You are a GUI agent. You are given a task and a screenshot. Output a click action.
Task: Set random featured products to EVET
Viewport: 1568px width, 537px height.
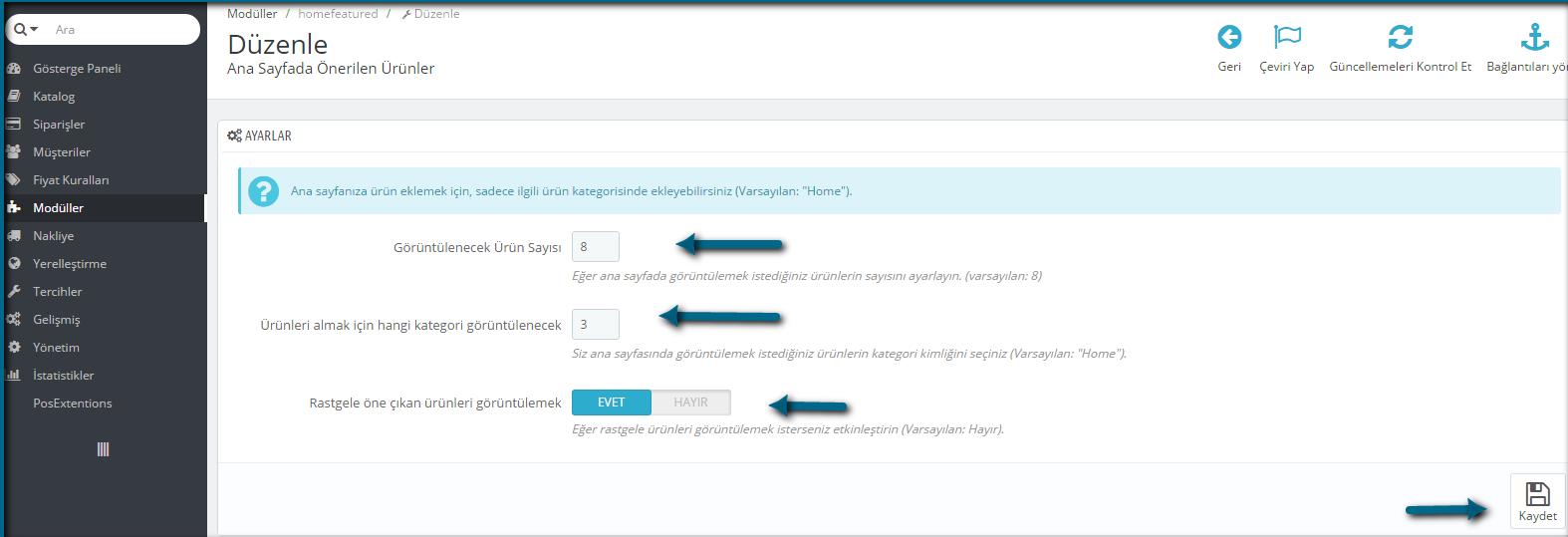click(x=611, y=403)
